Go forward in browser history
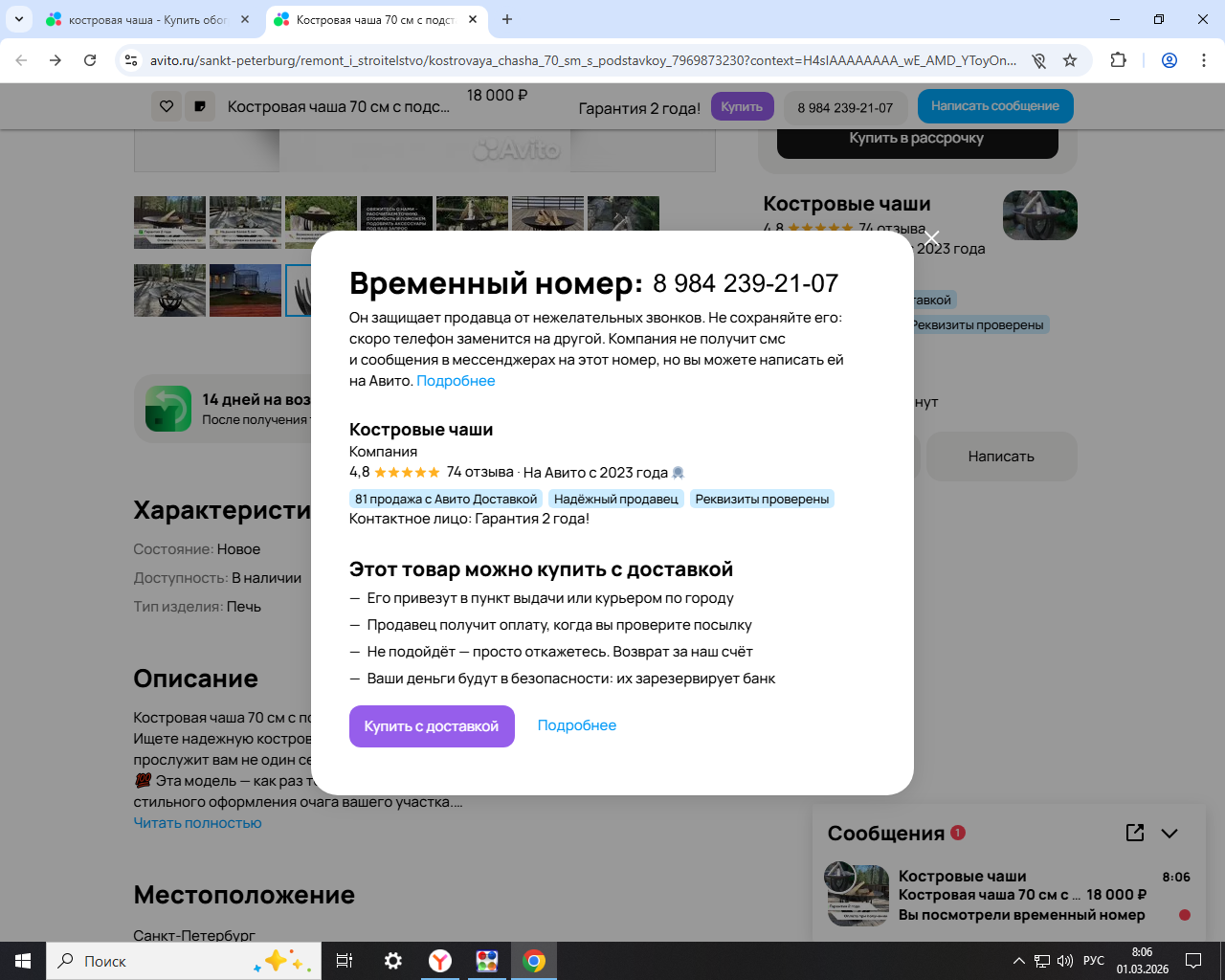The height and width of the screenshot is (980, 1225). click(x=56, y=60)
